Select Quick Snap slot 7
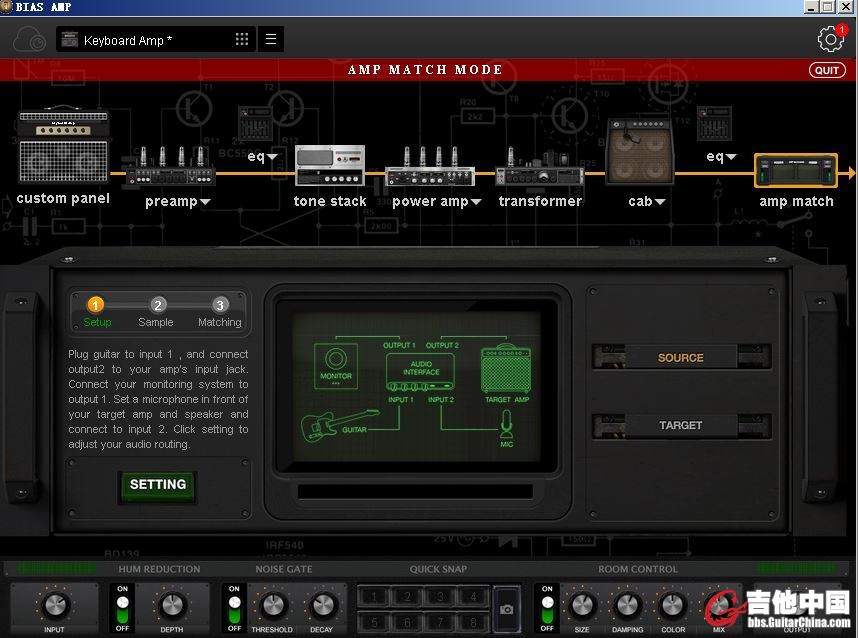Viewport: 858px width, 638px height. (440, 622)
